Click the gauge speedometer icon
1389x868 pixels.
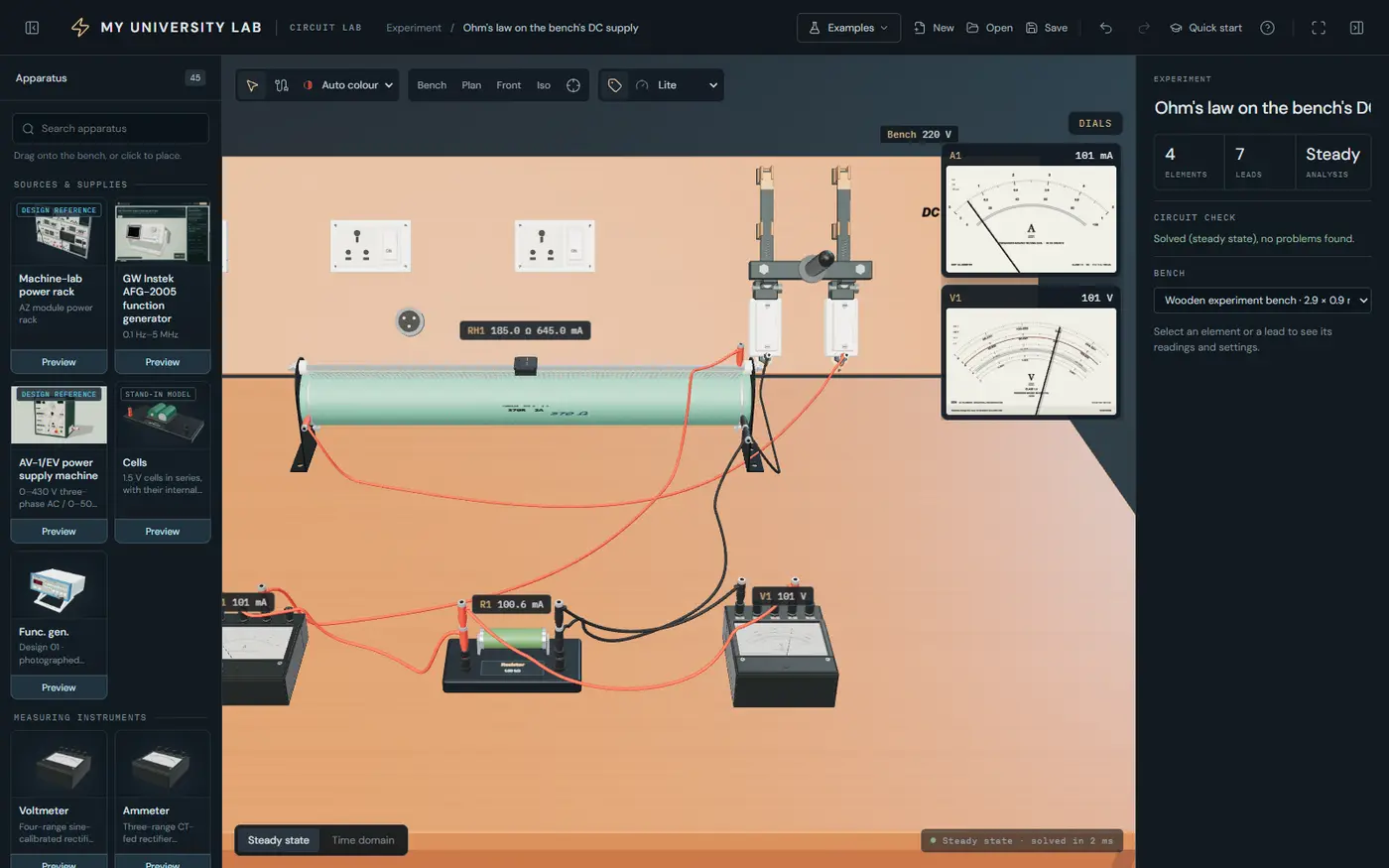pyautogui.click(x=642, y=85)
